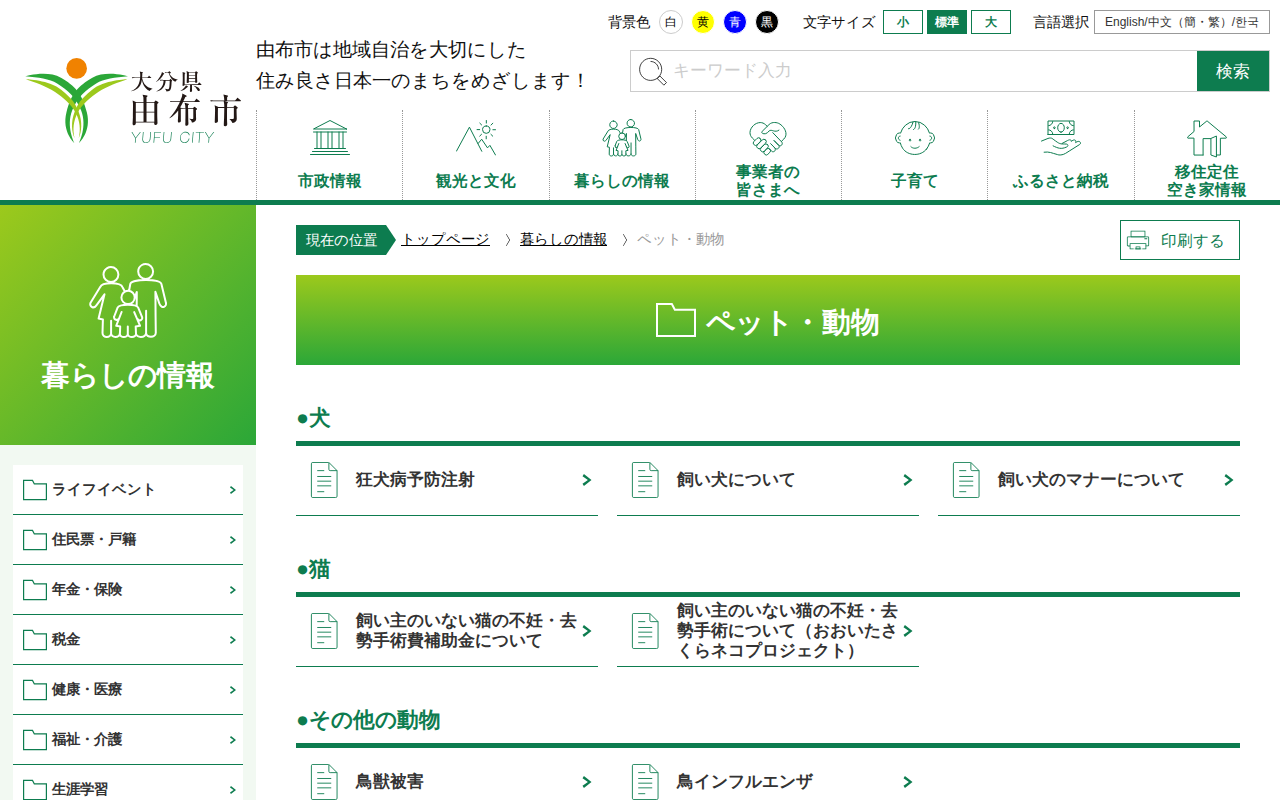Click the folder icon beside 健康・医療
Image resolution: width=1280 pixels, height=800 pixels.
pos(35,690)
